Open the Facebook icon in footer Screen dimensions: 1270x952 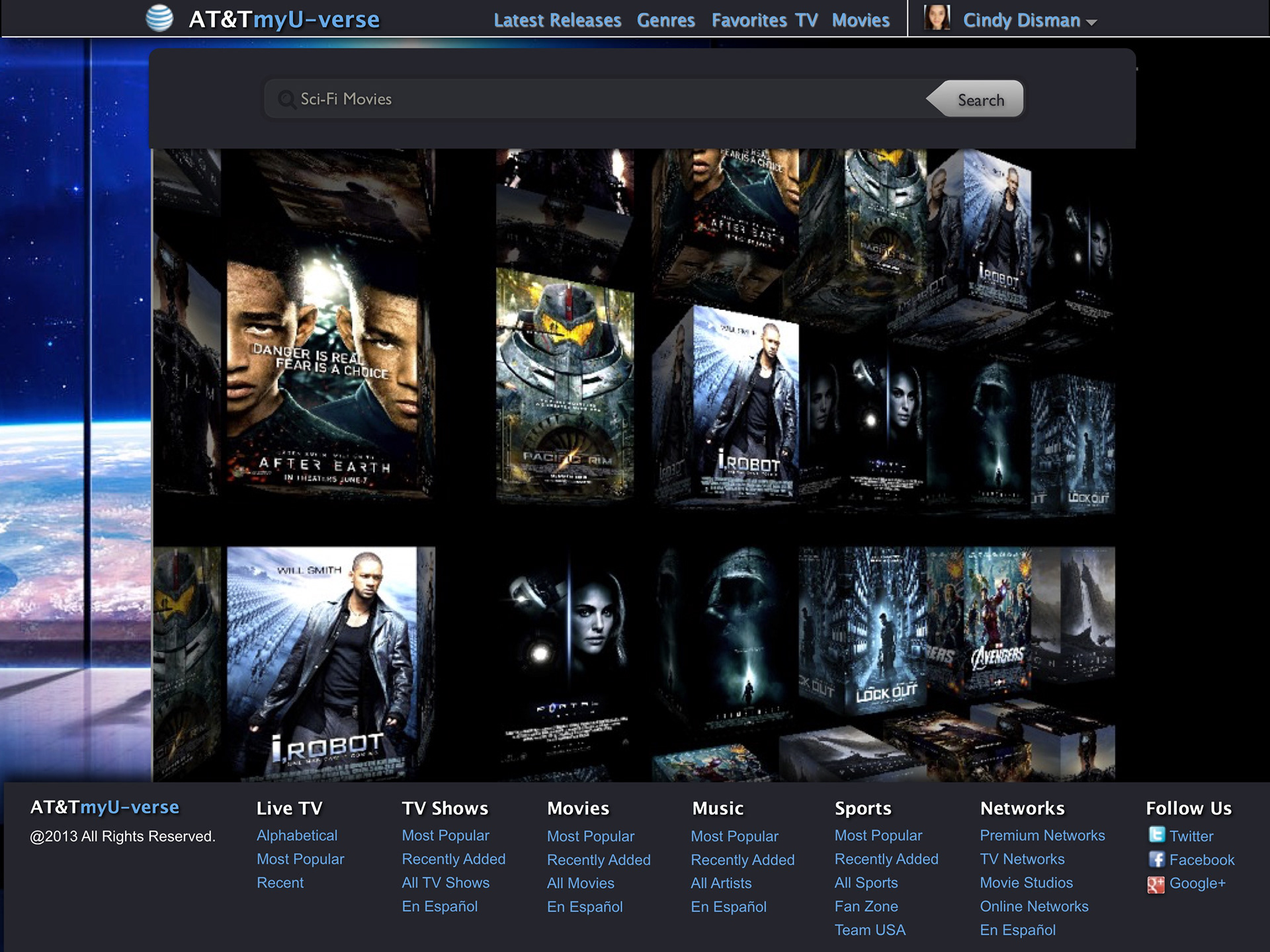1156,859
